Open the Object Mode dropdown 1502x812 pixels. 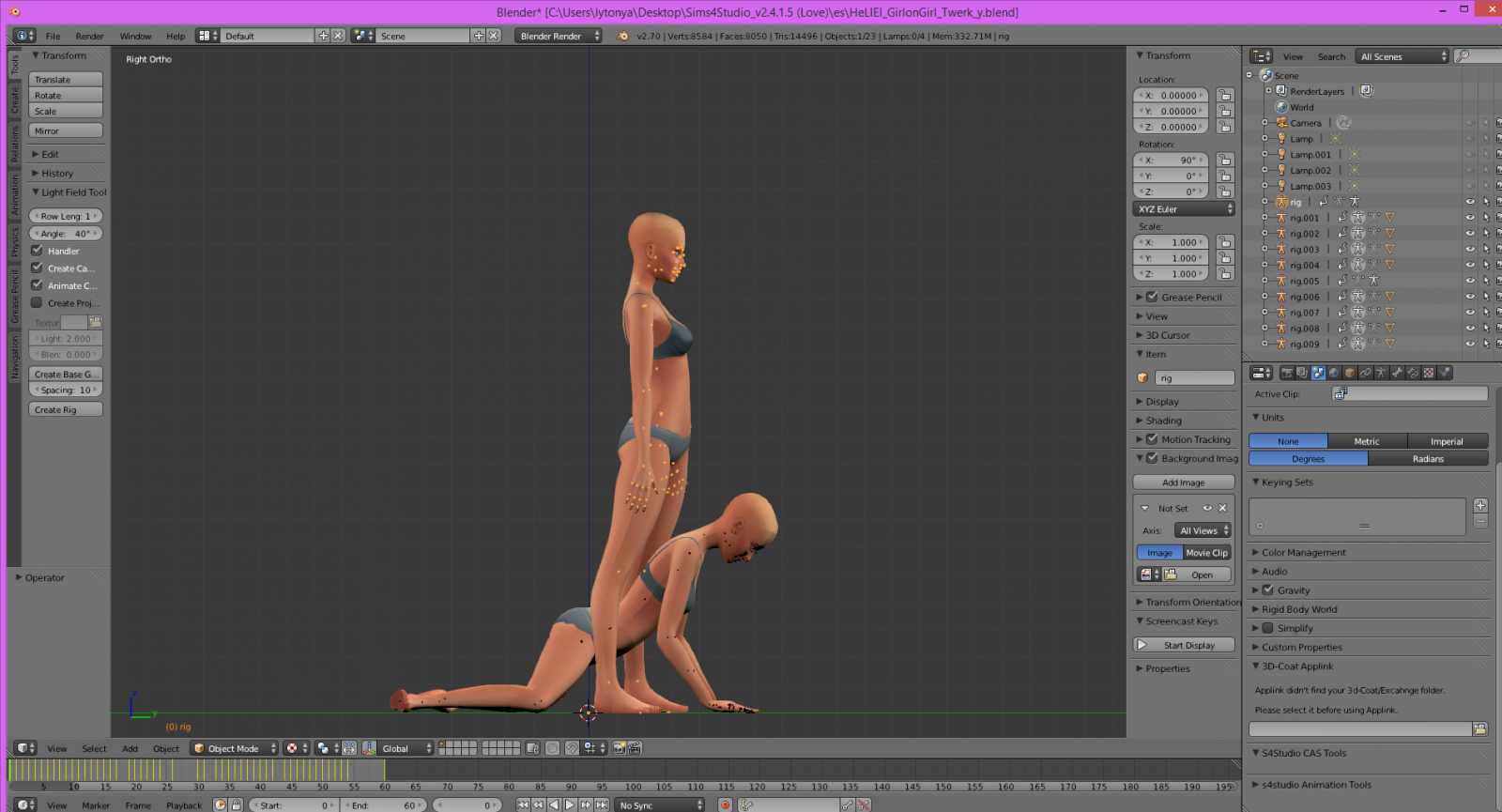point(235,748)
